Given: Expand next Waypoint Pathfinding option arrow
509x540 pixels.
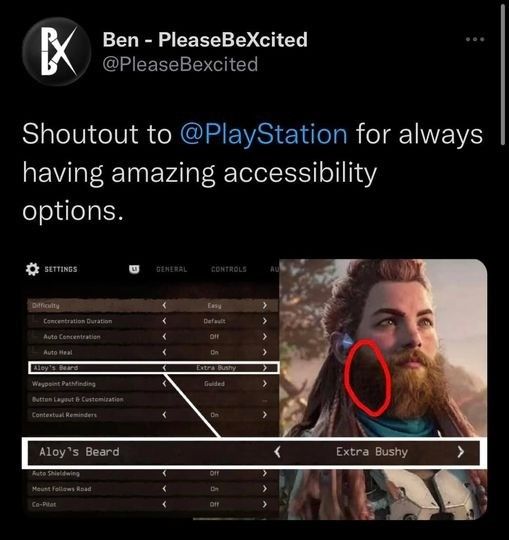Looking at the screenshot, I should [264, 383].
